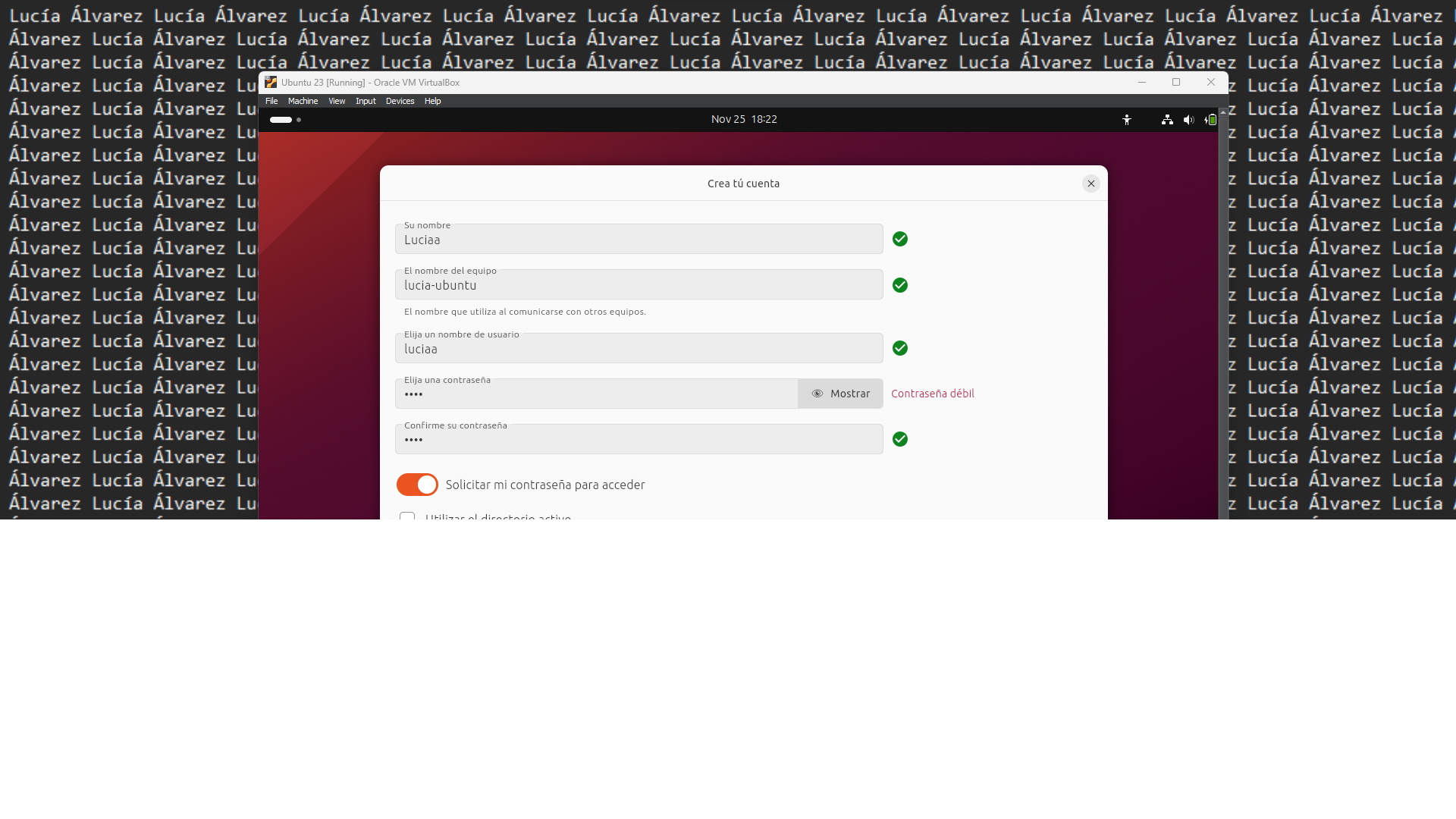This screenshot has width=1456, height=819.
Task: Show the password with Mostrar button
Action: coord(840,394)
